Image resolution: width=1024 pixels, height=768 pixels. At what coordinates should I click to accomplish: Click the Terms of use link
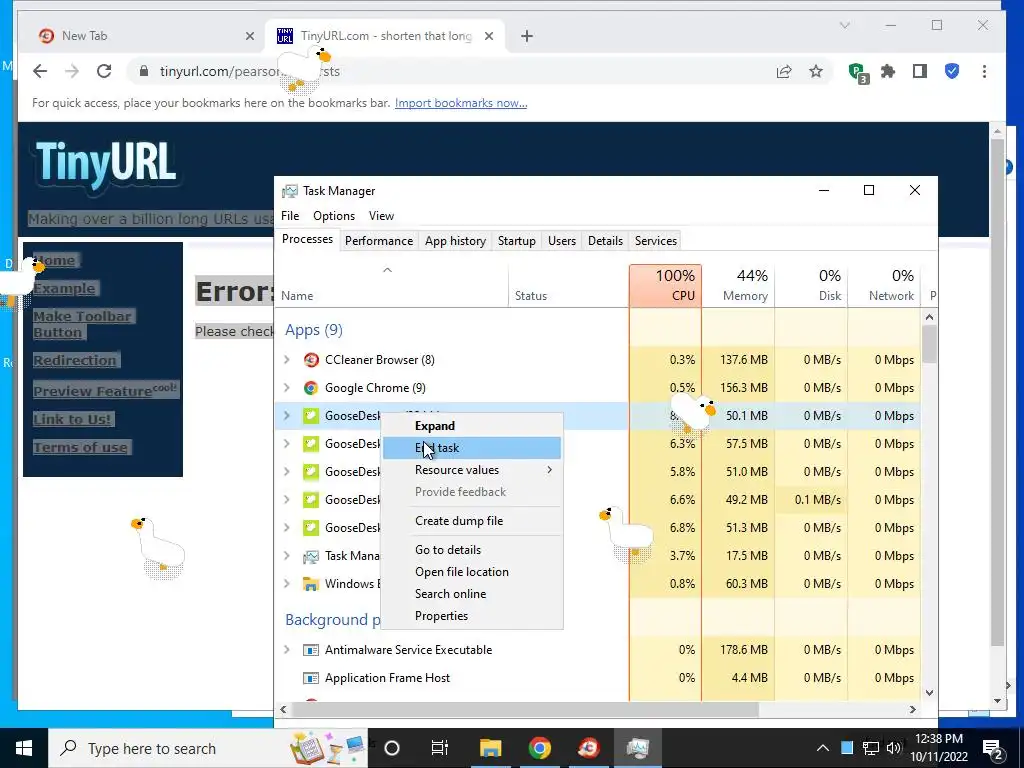click(x=81, y=447)
